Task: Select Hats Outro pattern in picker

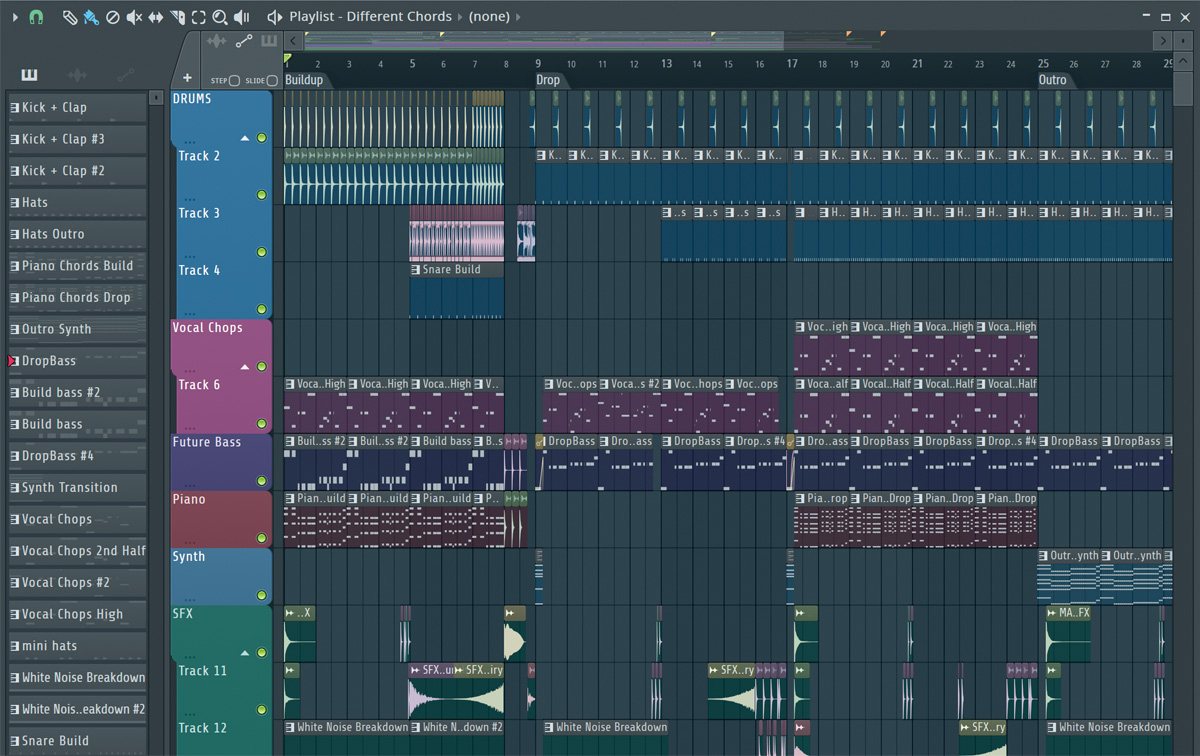Action: 77,234
